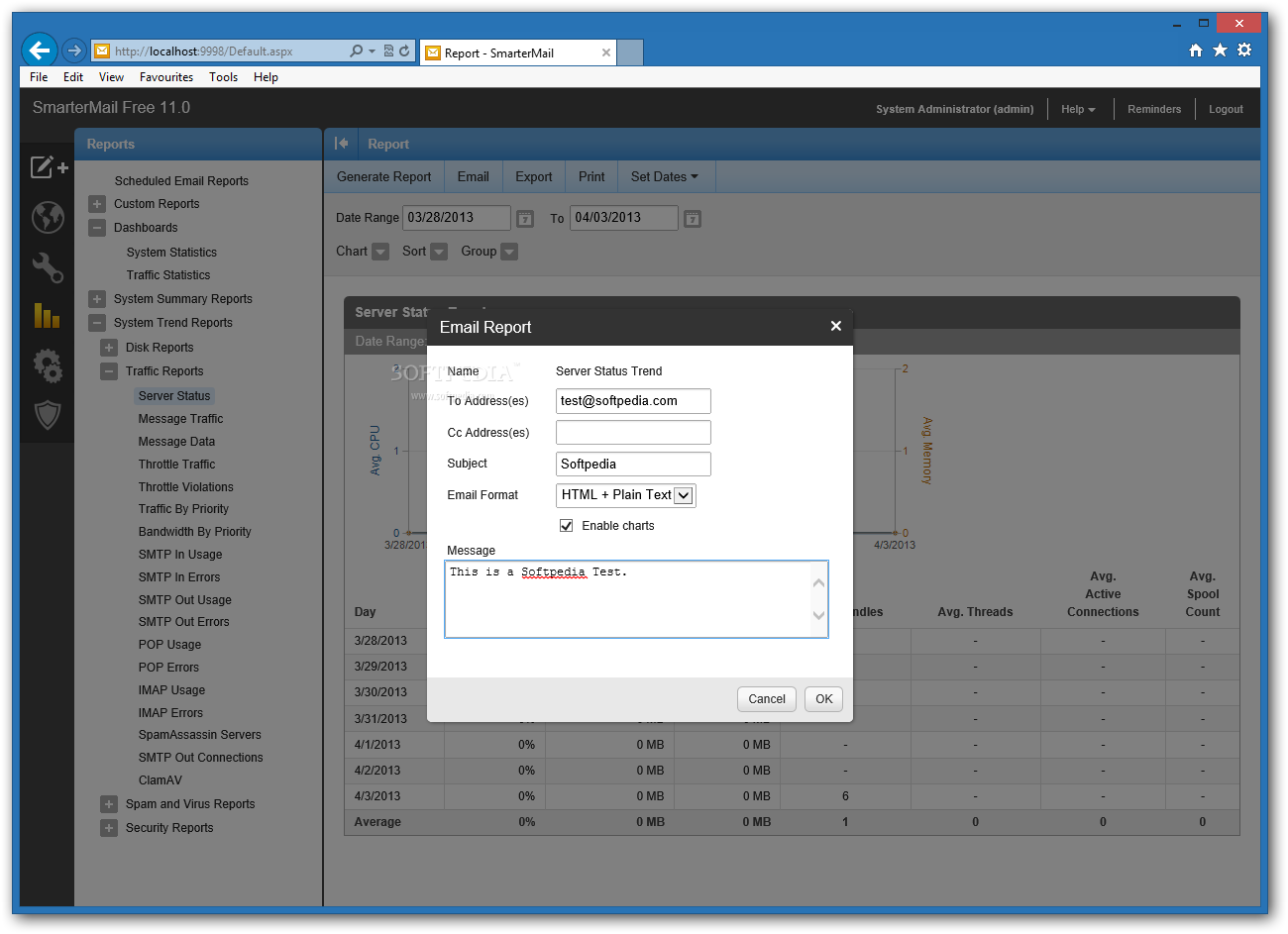
Task: Click the Email toolbar button
Action: pyautogui.click(x=474, y=176)
